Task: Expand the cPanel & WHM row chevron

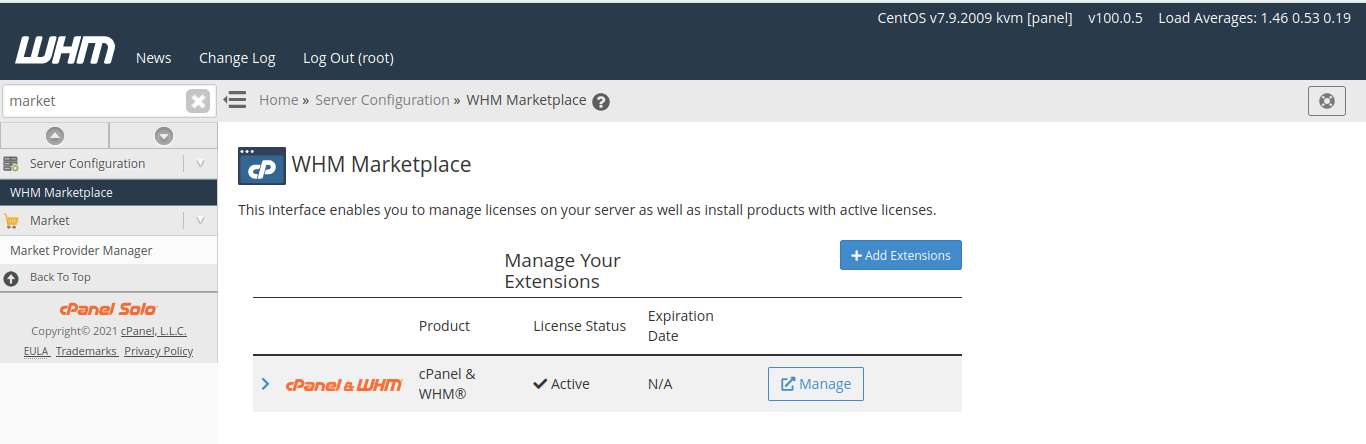Action: point(265,384)
